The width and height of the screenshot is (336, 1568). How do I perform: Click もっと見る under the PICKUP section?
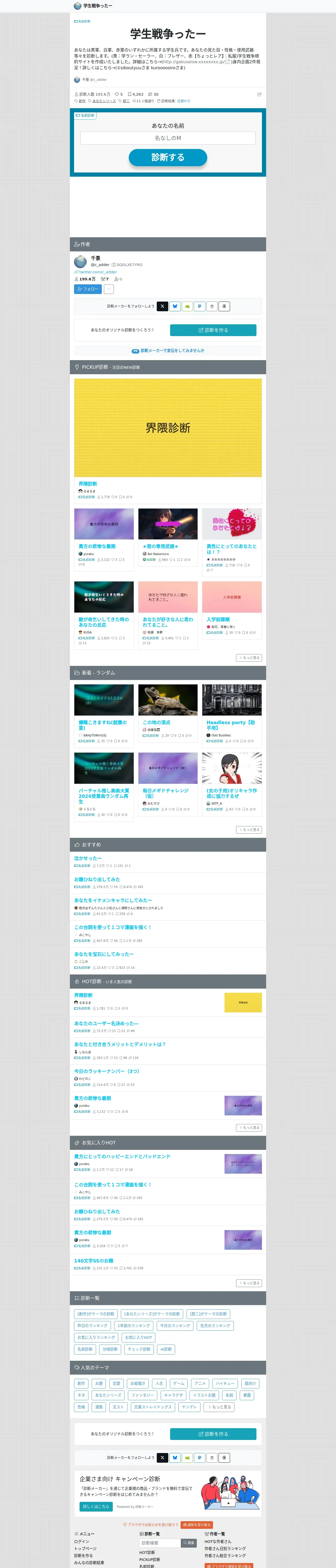[x=249, y=658]
